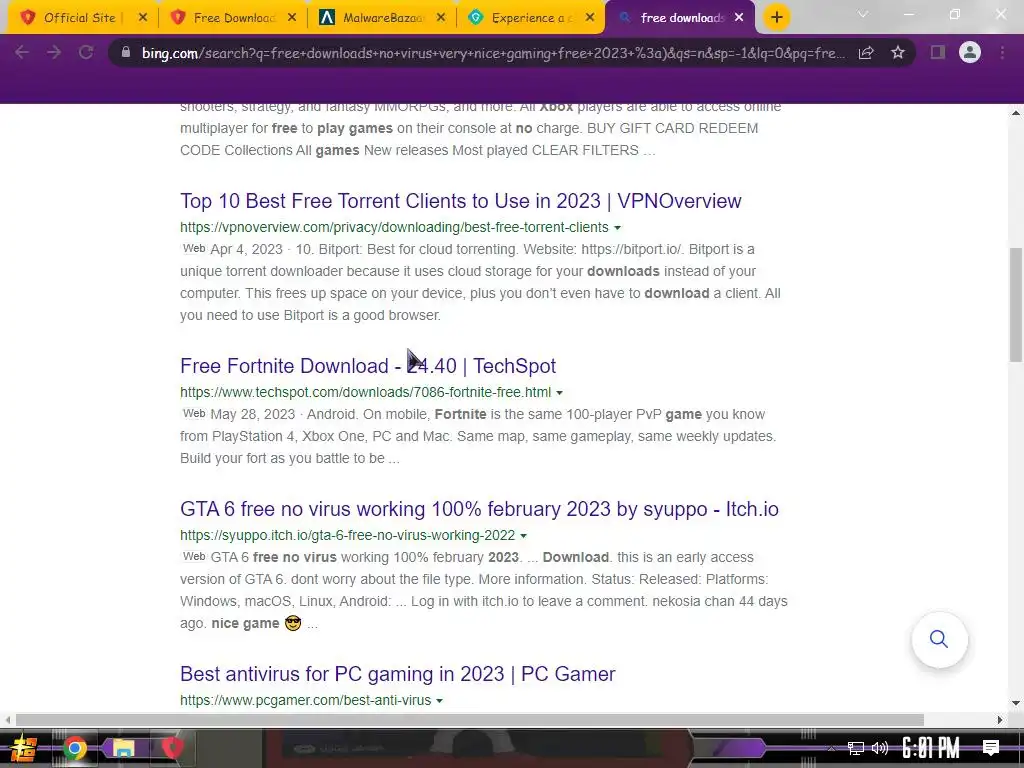Open the Windows Start button

click(x=23, y=748)
